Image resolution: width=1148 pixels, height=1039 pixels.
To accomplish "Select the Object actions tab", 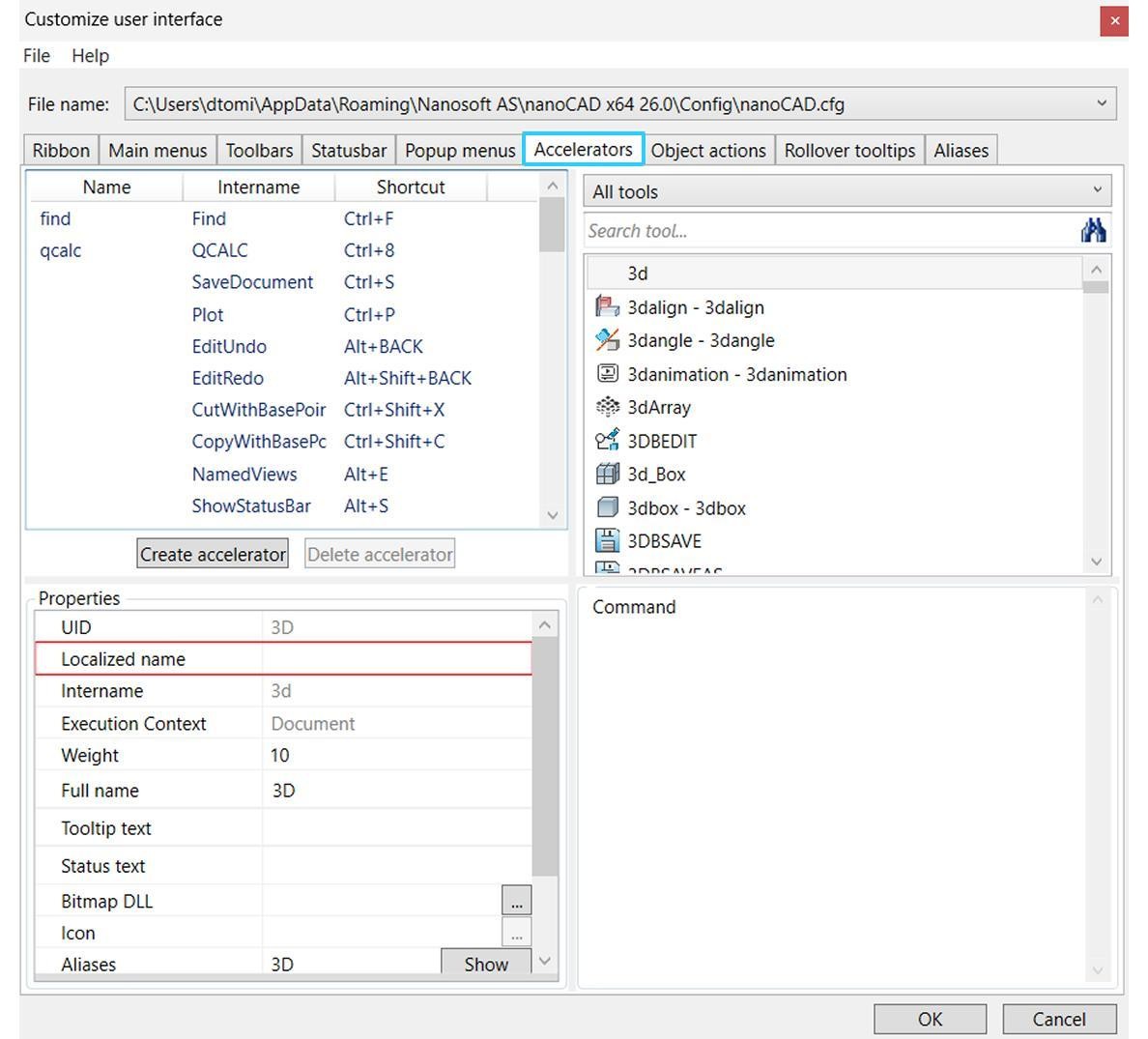I will point(708,150).
